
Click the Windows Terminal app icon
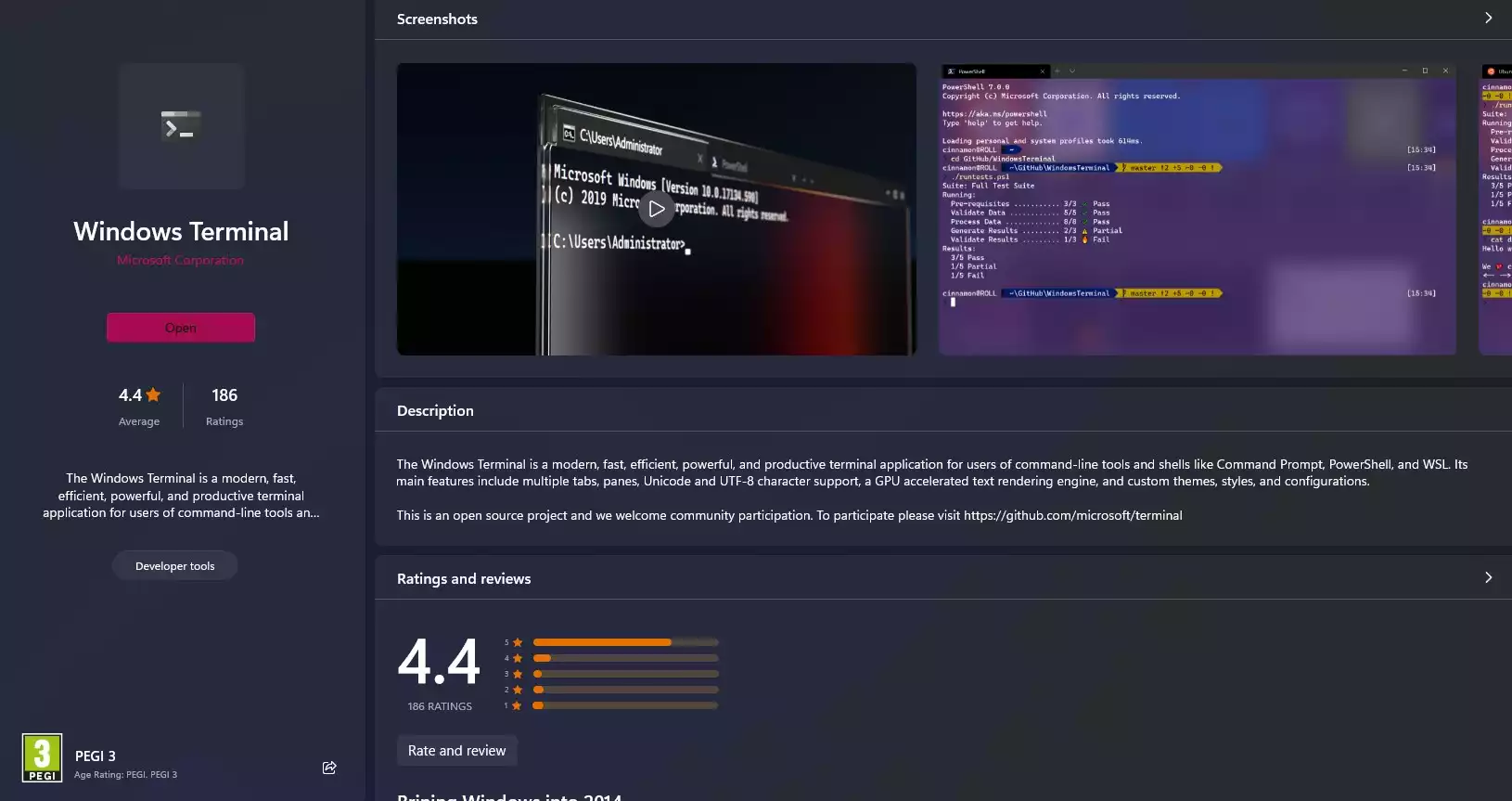[181, 126]
